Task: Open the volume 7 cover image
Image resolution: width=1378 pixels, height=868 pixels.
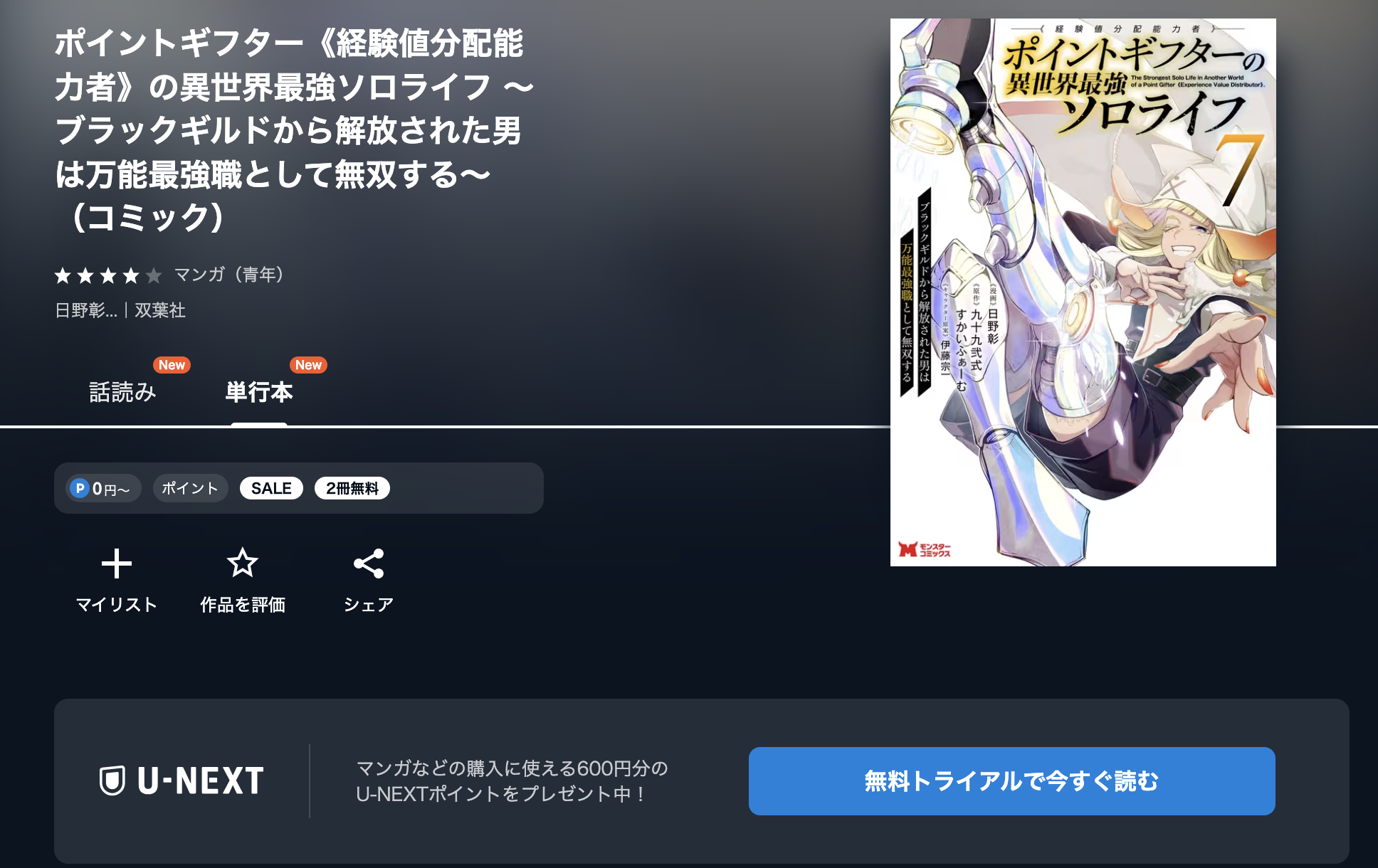Action: coord(1083,292)
